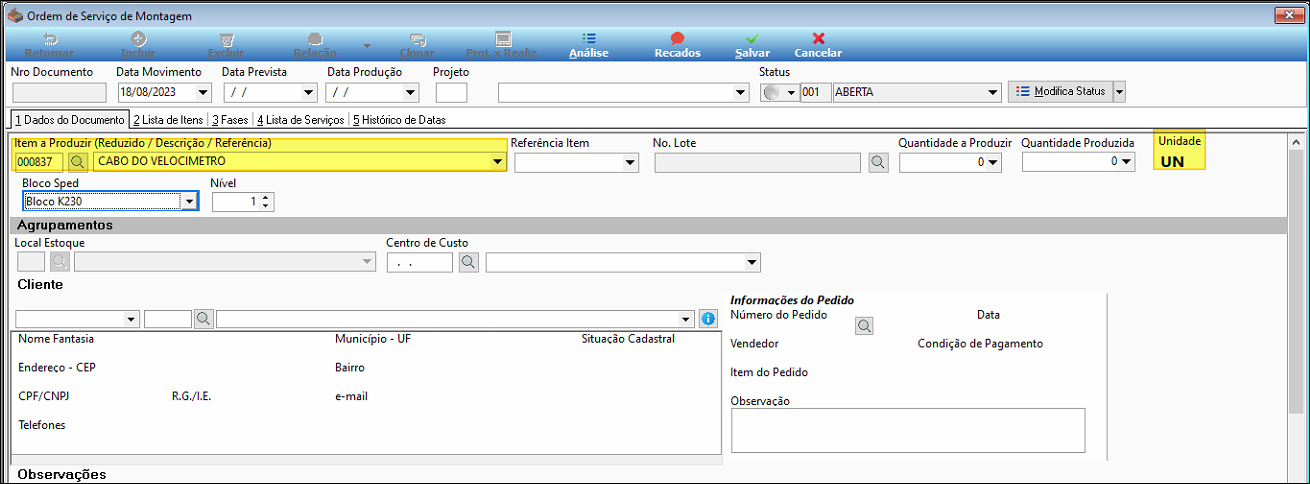Click the item code field 000837
The height and width of the screenshot is (484, 1310).
(x=40, y=161)
